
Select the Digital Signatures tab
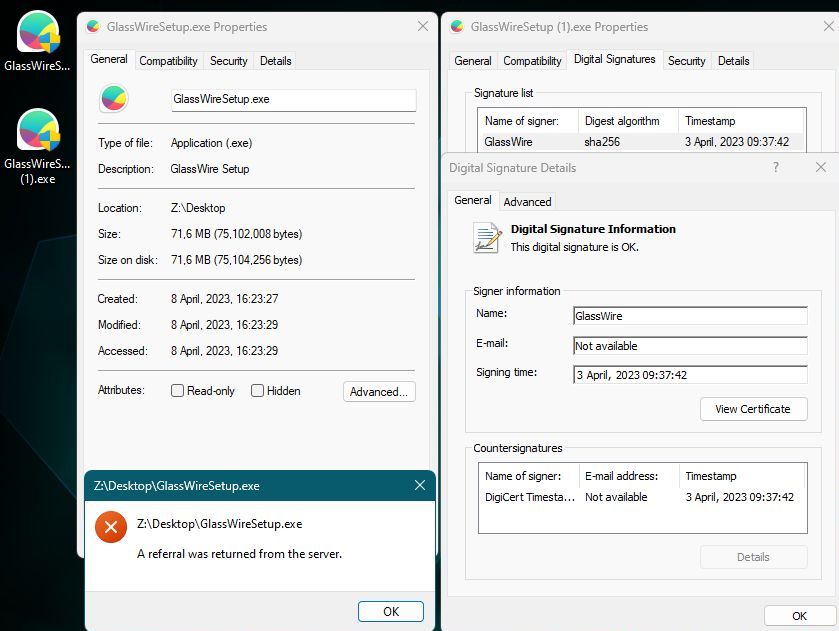615,59
